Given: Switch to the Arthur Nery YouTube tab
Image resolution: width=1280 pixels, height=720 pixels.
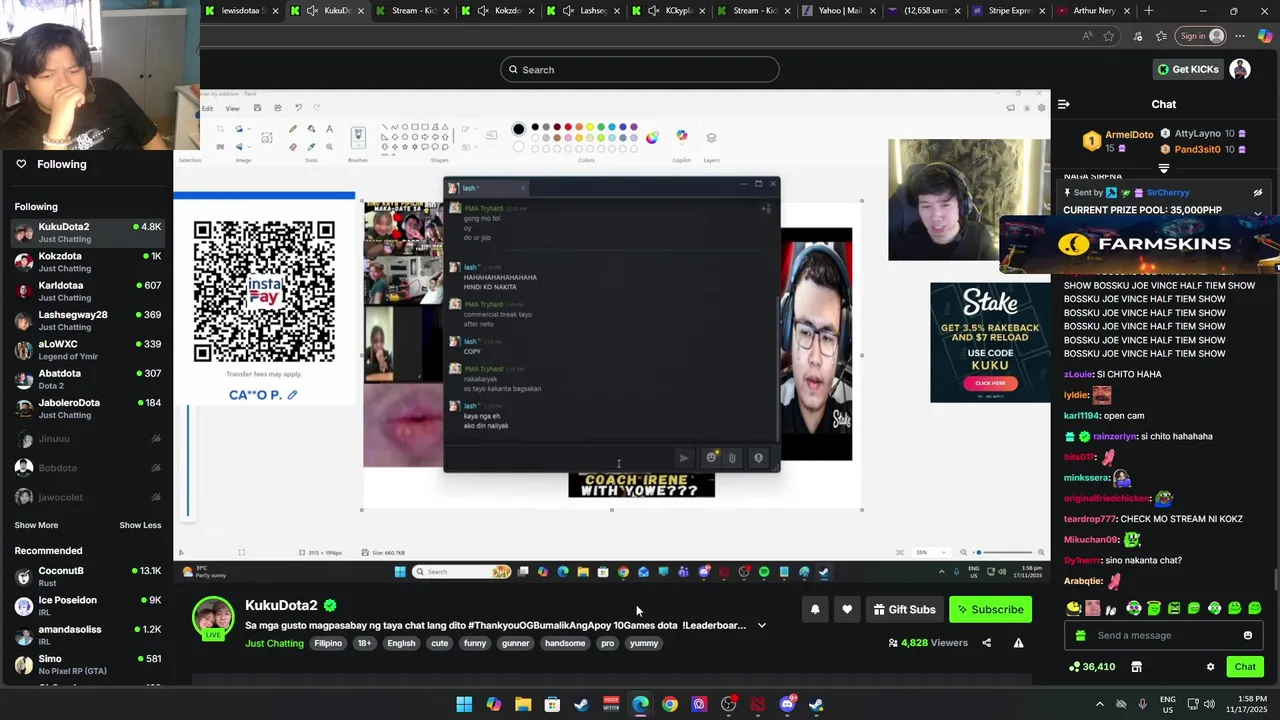Looking at the screenshot, I should pos(1092,11).
